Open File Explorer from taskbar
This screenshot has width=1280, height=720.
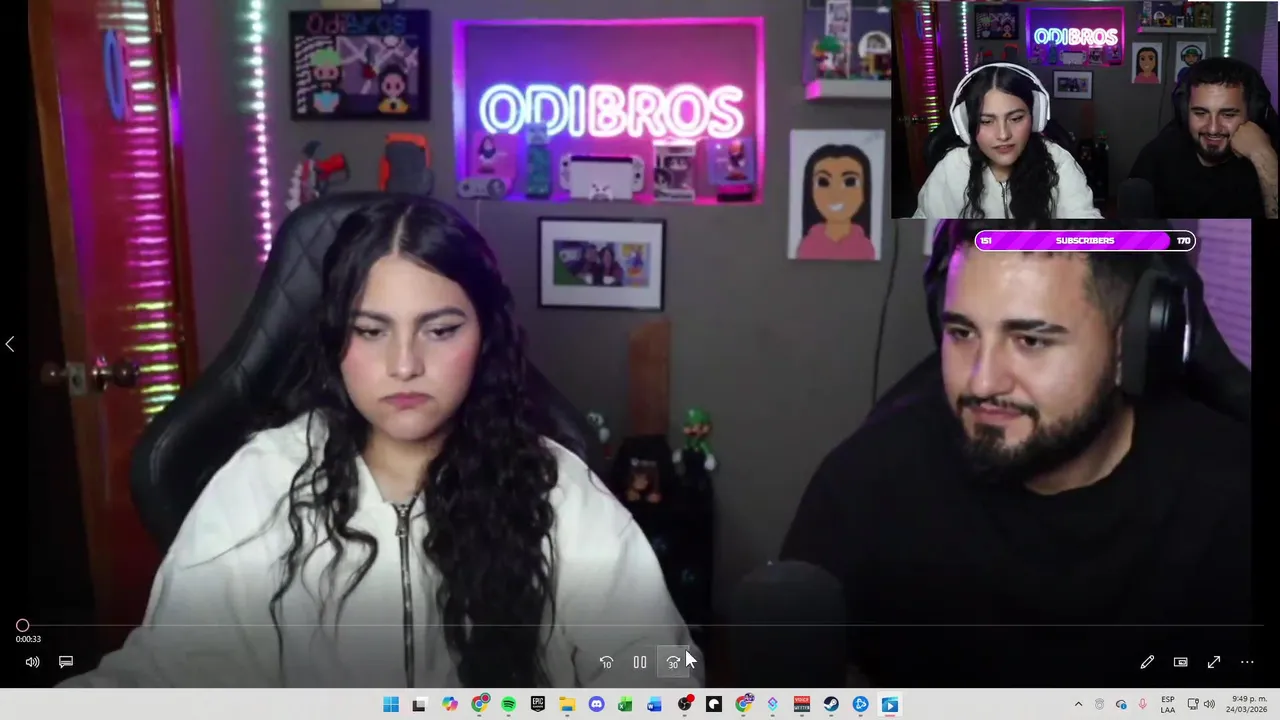(x=567, y=705)
